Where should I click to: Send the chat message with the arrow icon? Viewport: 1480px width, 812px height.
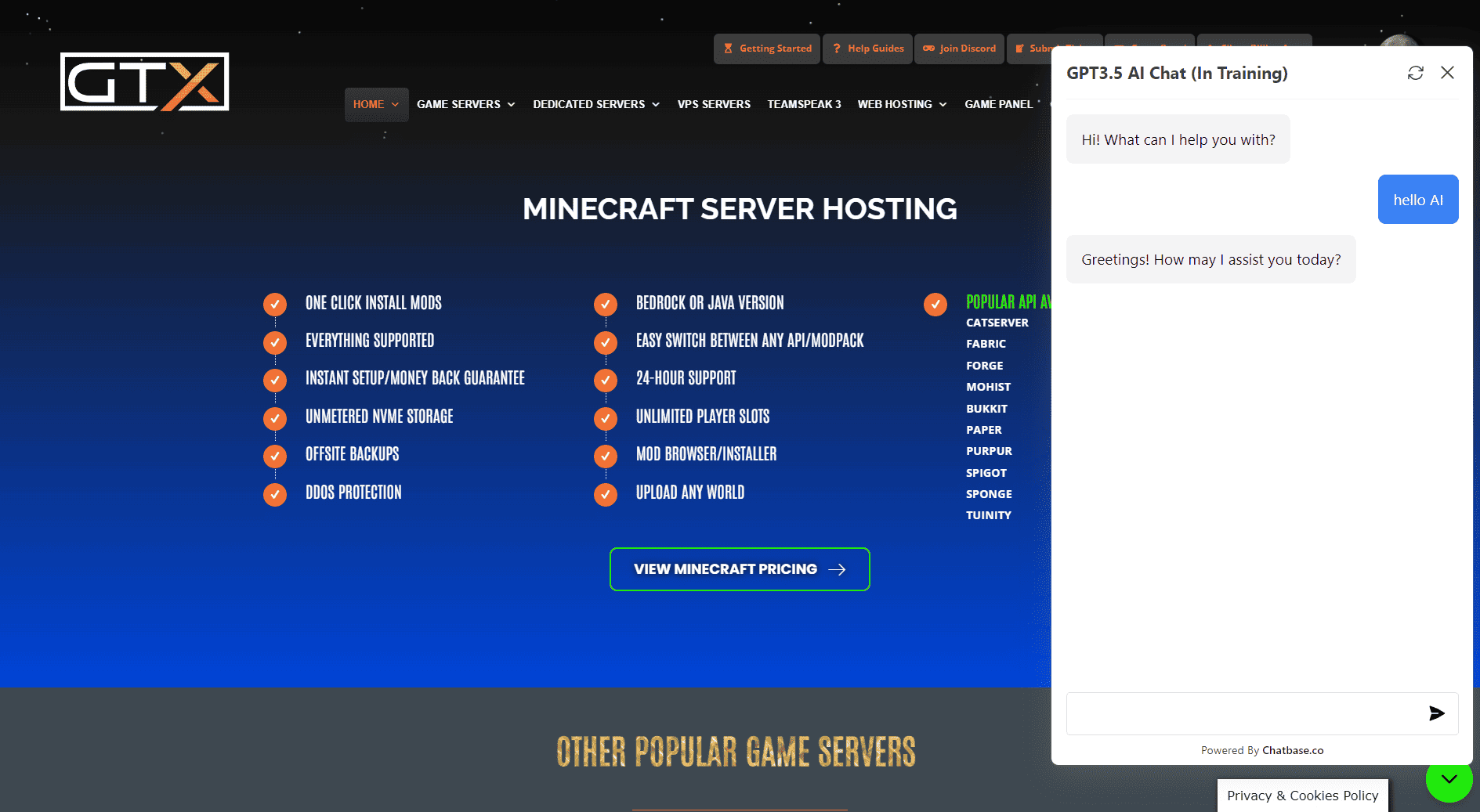click(x=1436, y=713)
